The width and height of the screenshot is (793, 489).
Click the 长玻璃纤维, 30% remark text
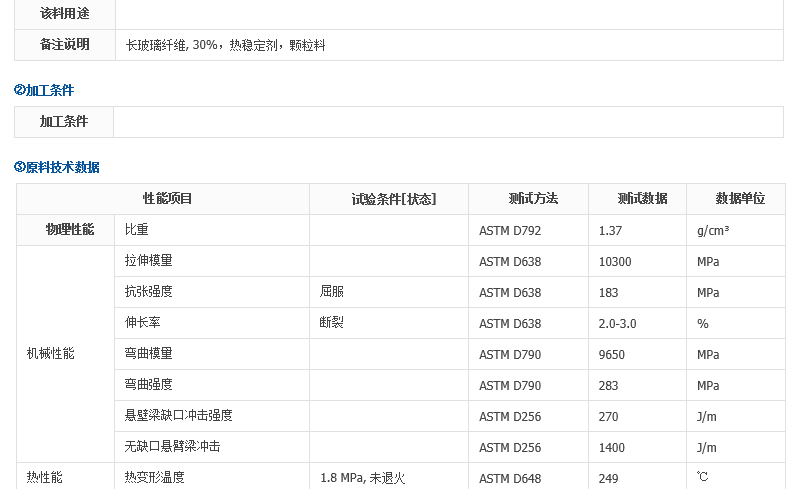pyautogui.click(x=171, y=46)
